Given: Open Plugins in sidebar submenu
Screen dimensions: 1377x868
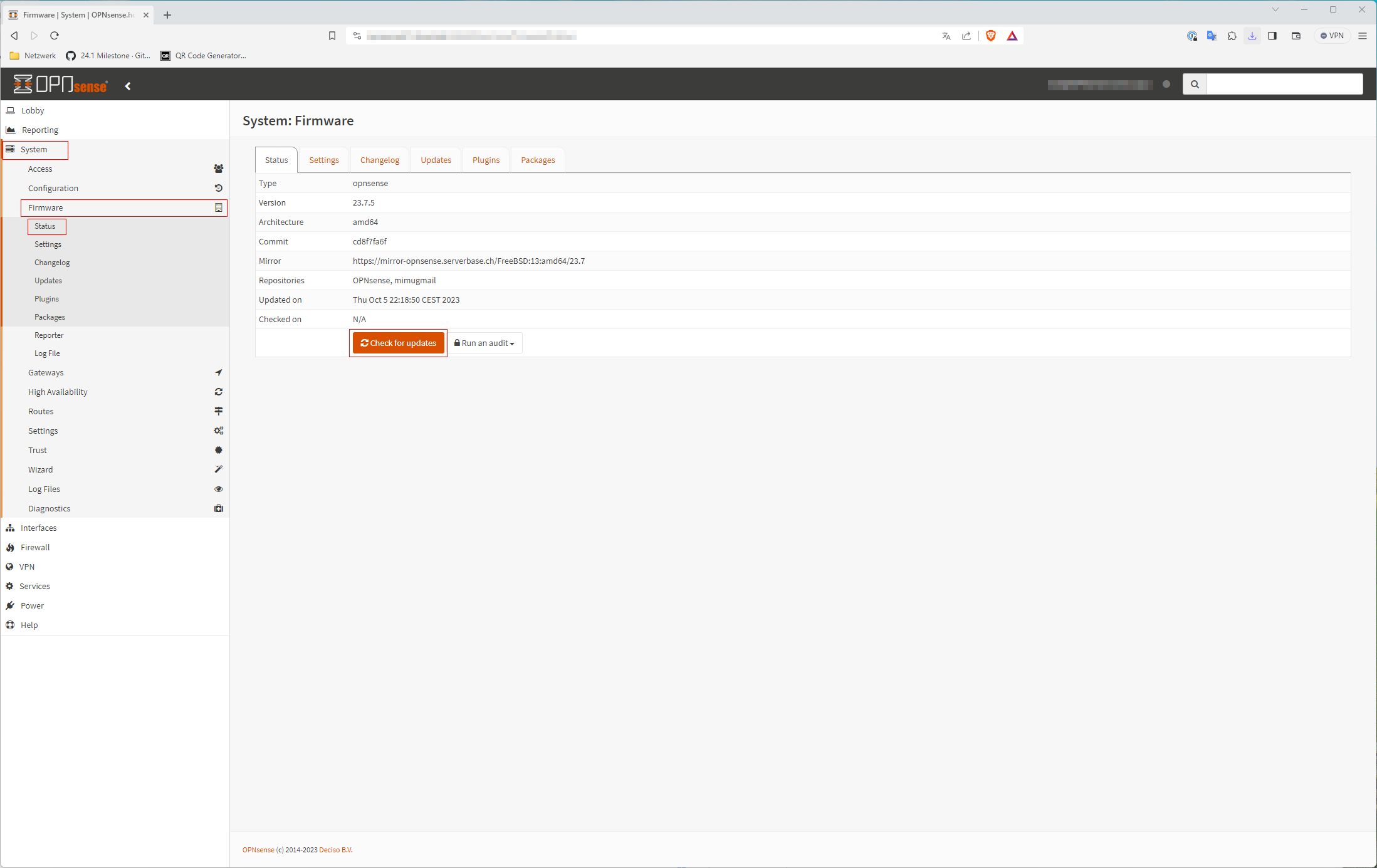Looking at the screenshot, I should (46, 299).
